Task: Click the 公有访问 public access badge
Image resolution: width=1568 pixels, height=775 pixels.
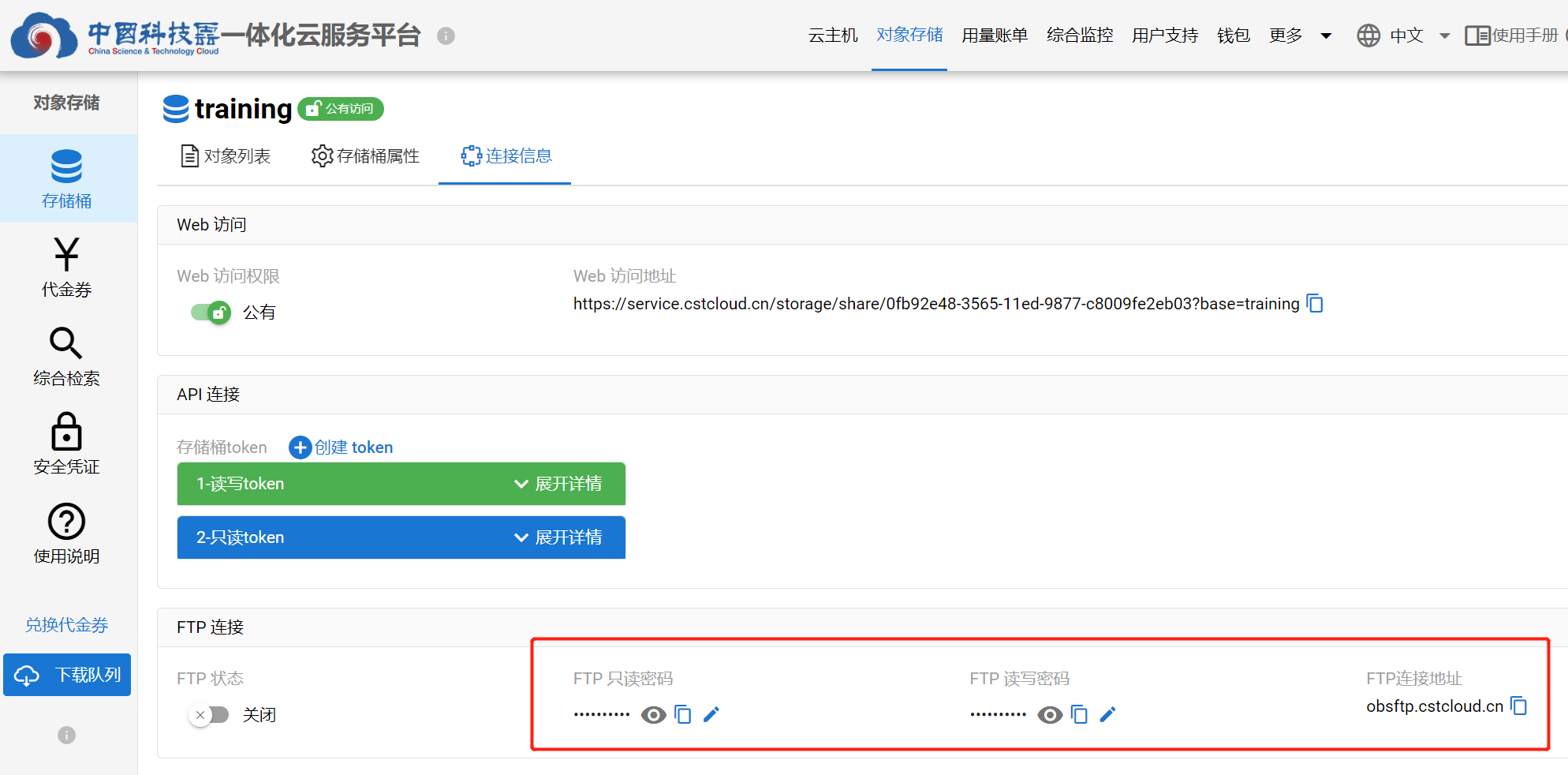Action: tap(341, 109)
